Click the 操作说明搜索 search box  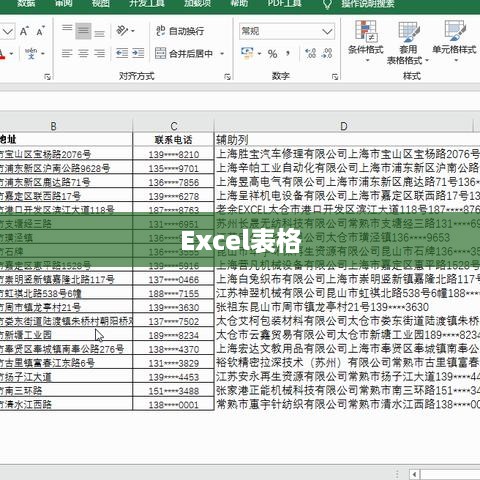click(368, 3)
